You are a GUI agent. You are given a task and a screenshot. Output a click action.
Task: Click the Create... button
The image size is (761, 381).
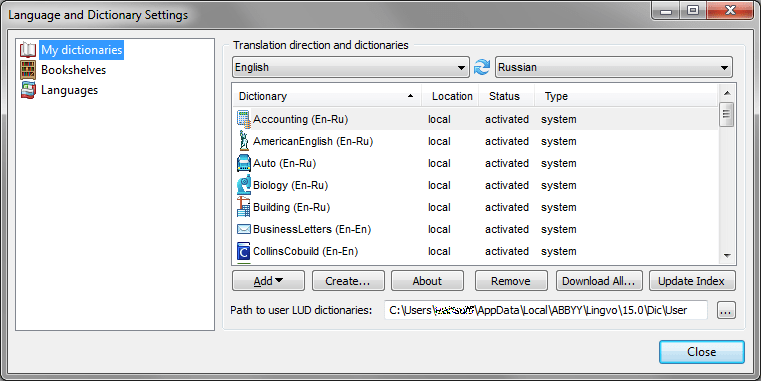[348, 281]
